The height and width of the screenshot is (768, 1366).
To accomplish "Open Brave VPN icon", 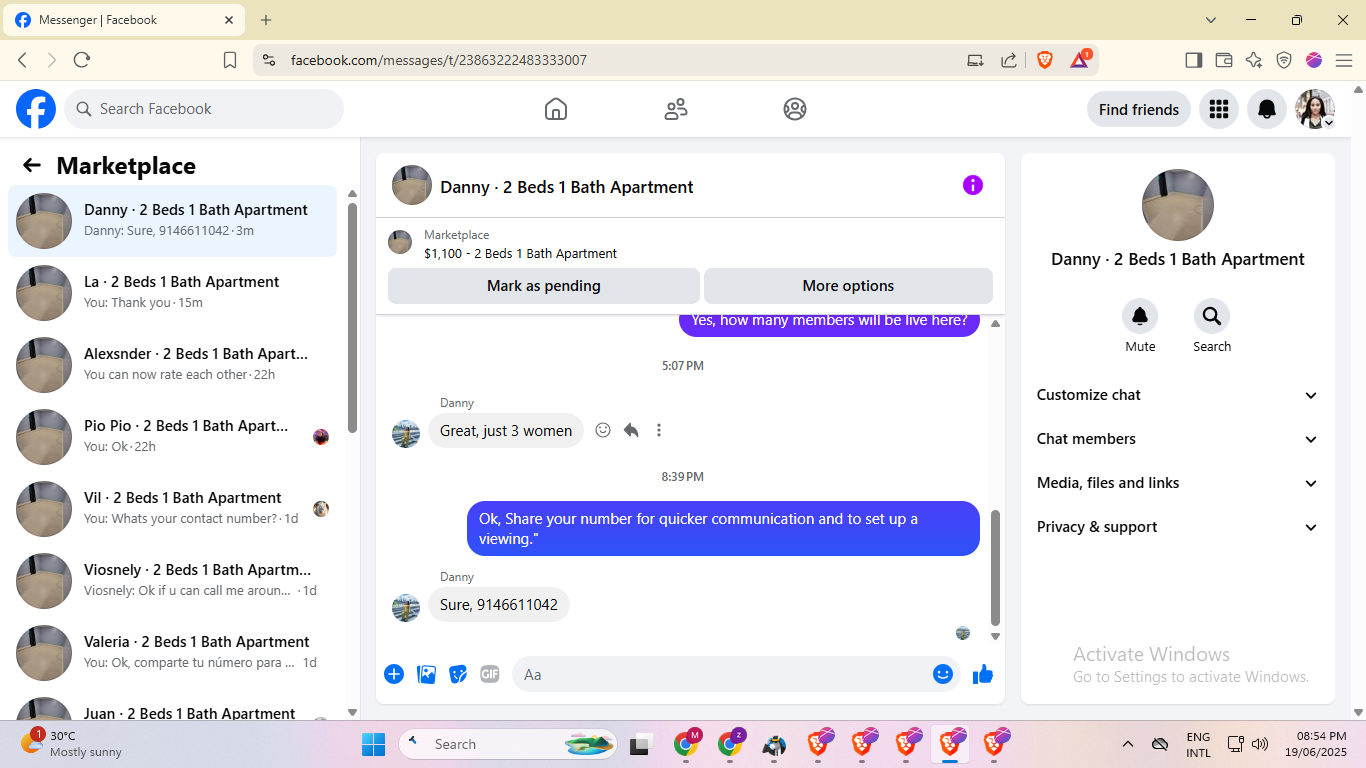I will click(1284, 60).
